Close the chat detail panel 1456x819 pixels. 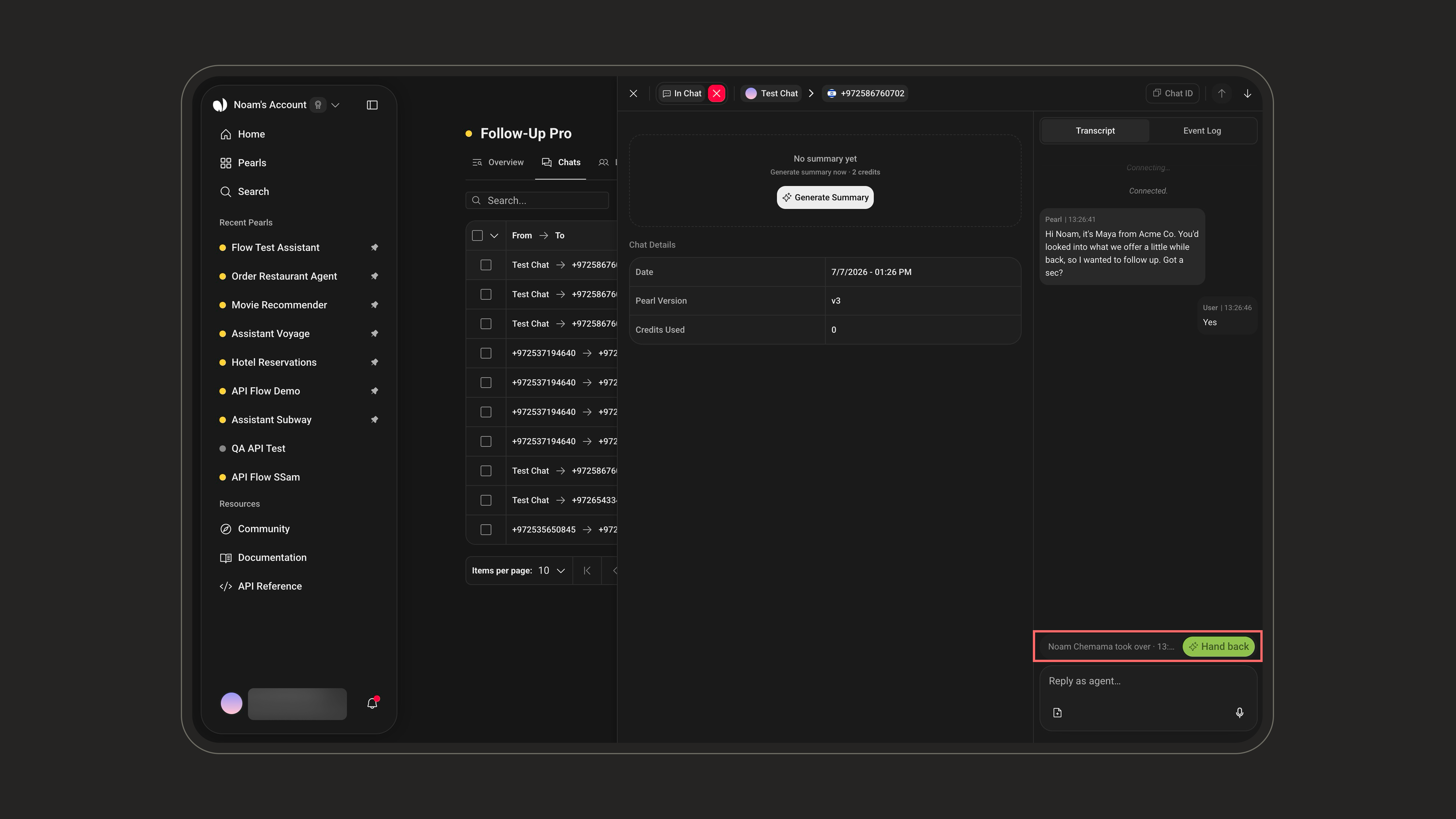[x=634, y=94]
